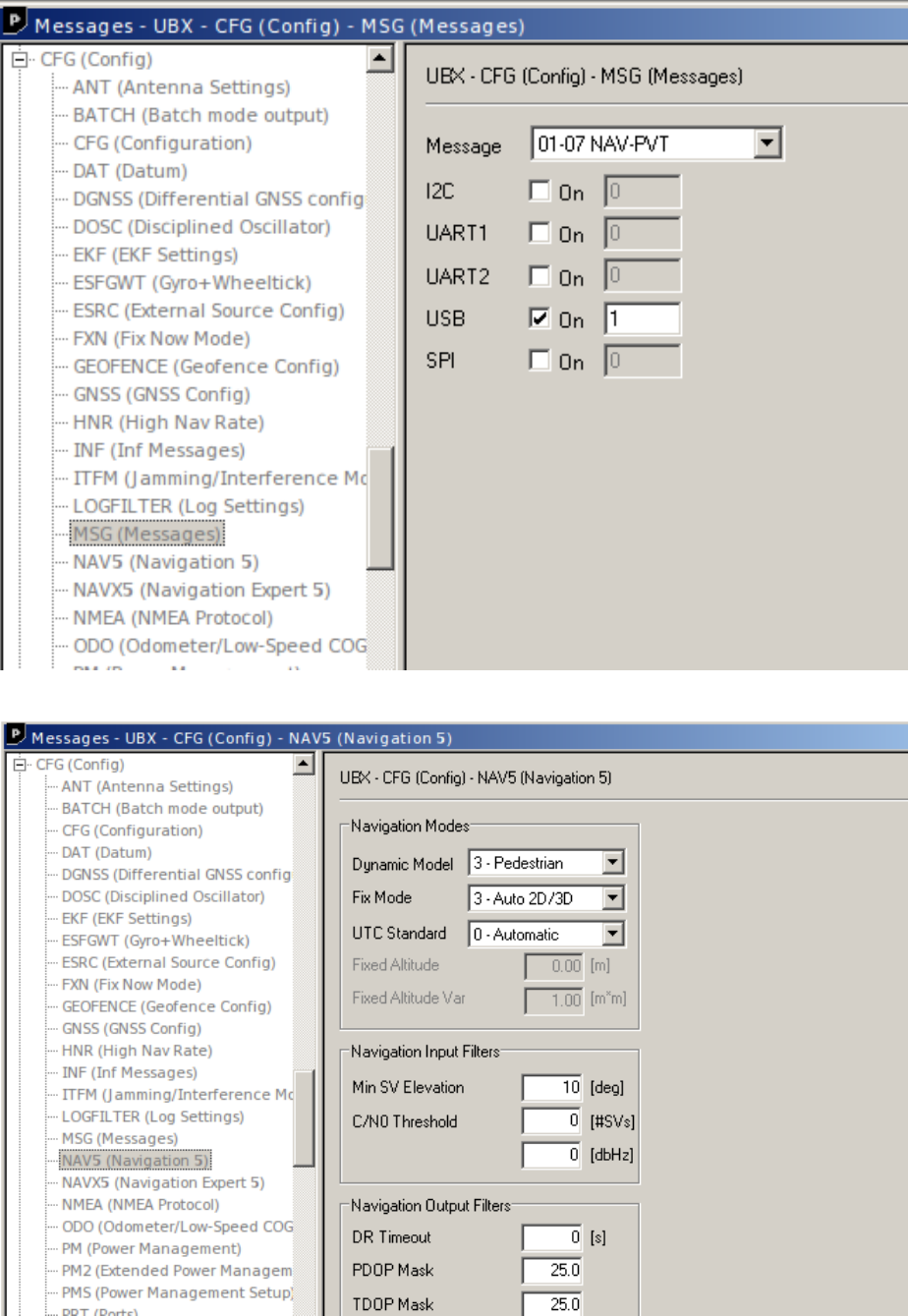Select GEOFENCE (Geofence Config) in MSG window
Viewport: 908px width, 1316px height.
(204, 369)
